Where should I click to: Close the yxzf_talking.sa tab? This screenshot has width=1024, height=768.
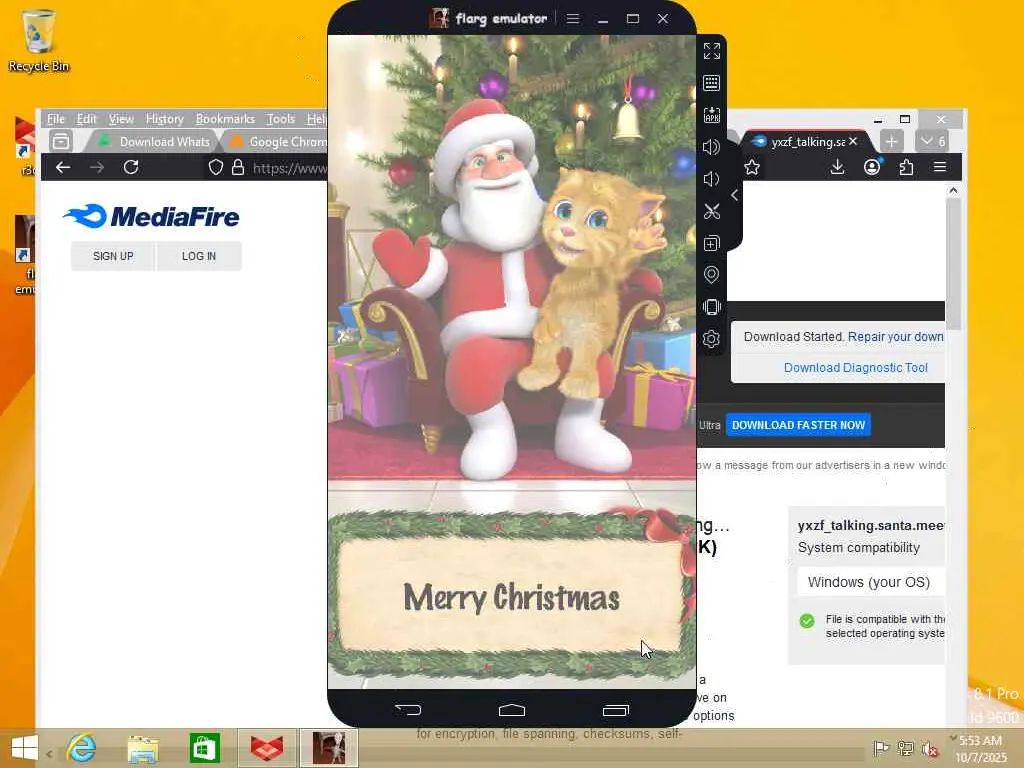tap(853, 141)
